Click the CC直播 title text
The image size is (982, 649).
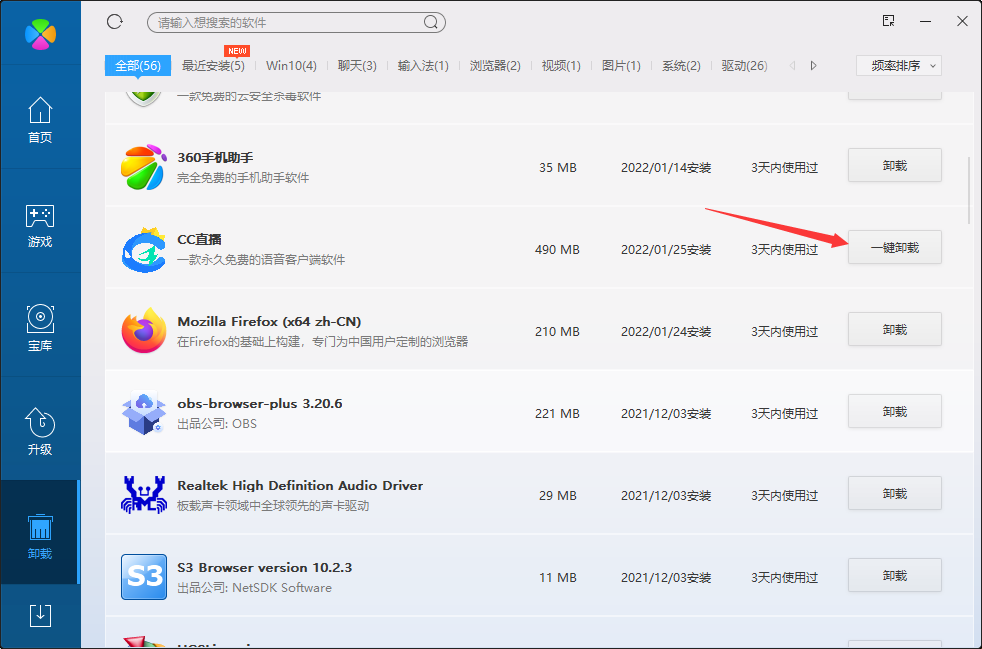coord(199,239)
